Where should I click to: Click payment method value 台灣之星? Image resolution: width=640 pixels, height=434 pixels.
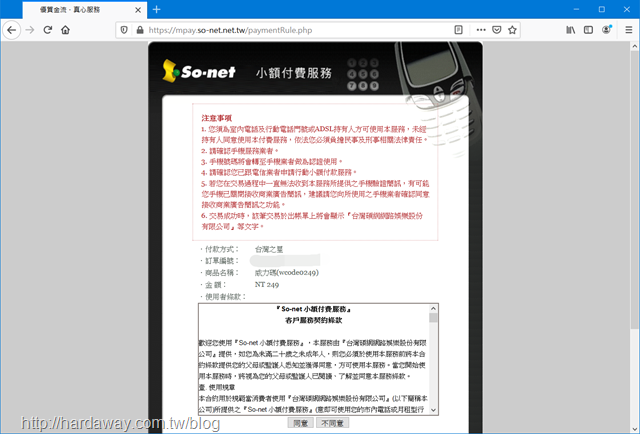click(269, 249)
